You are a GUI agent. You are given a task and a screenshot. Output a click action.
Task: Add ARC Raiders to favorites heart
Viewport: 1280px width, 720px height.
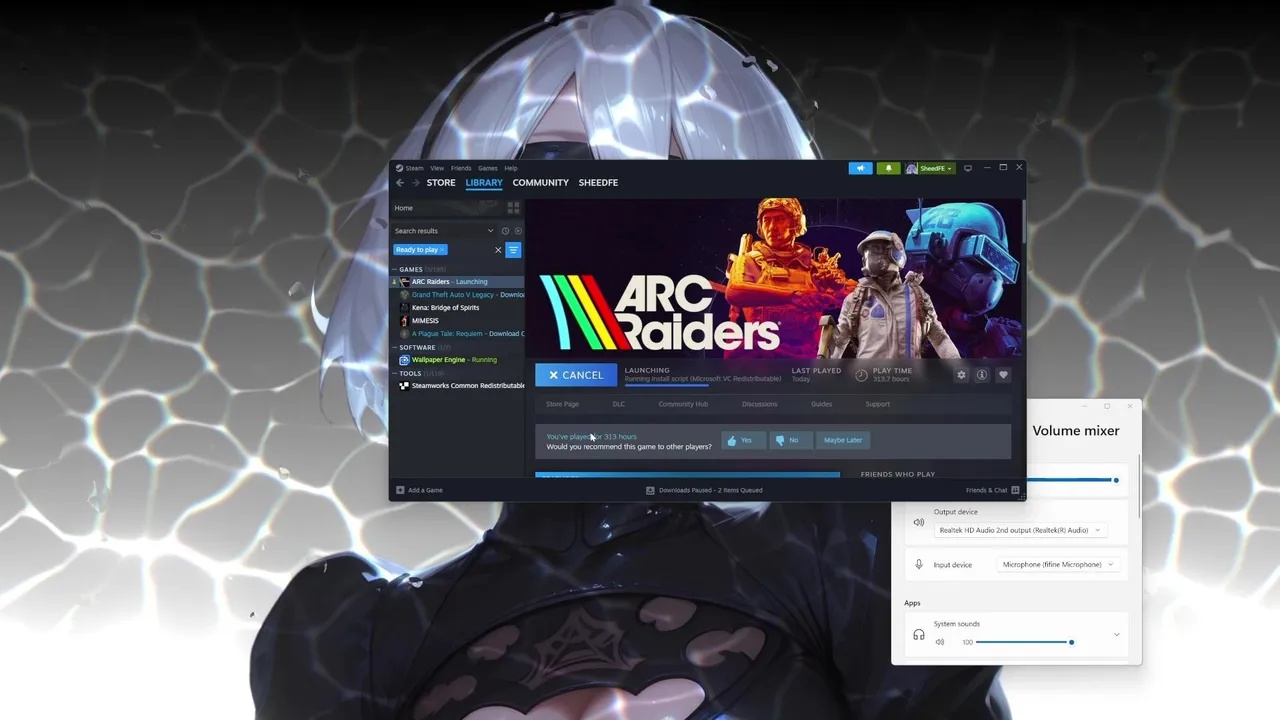click(x=1003, y=375)
